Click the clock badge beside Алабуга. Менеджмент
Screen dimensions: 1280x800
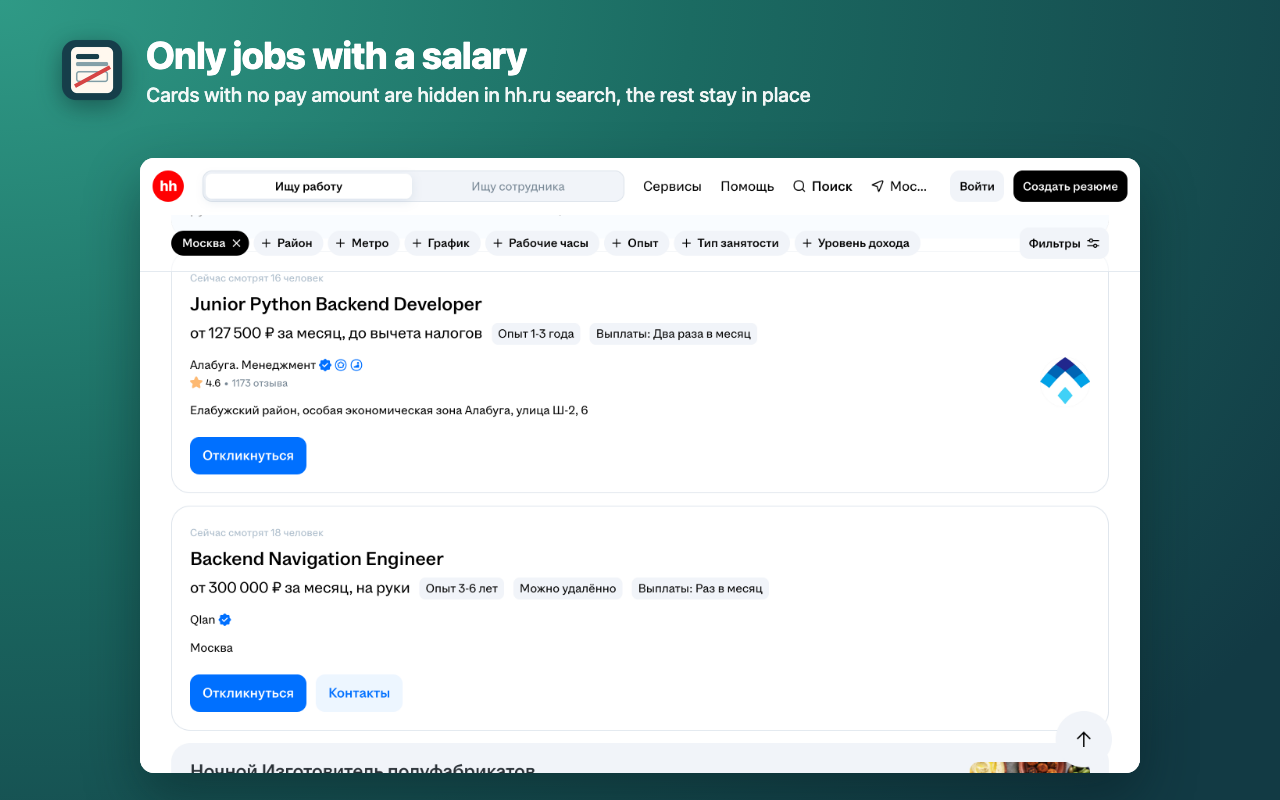click(x=356, y=365)
